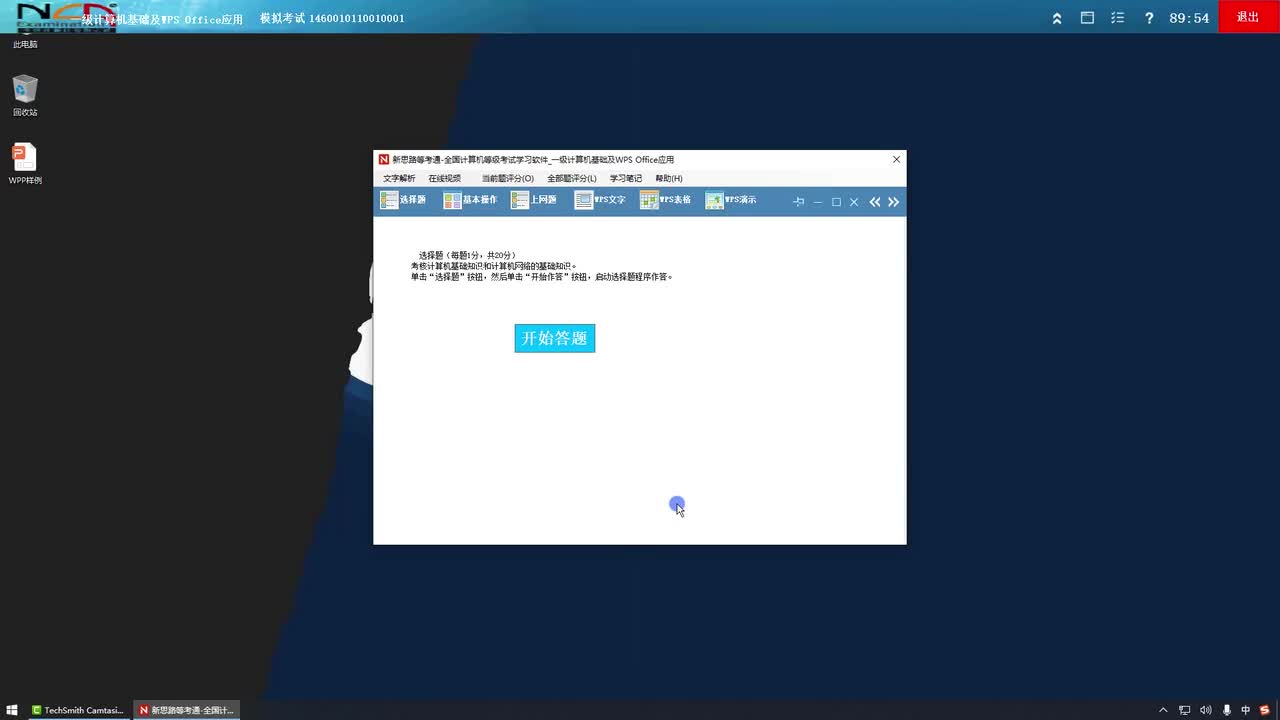Select the WPP样例 desktop file
Viewport: 1280px width, 720px height.
click(25, 164)
